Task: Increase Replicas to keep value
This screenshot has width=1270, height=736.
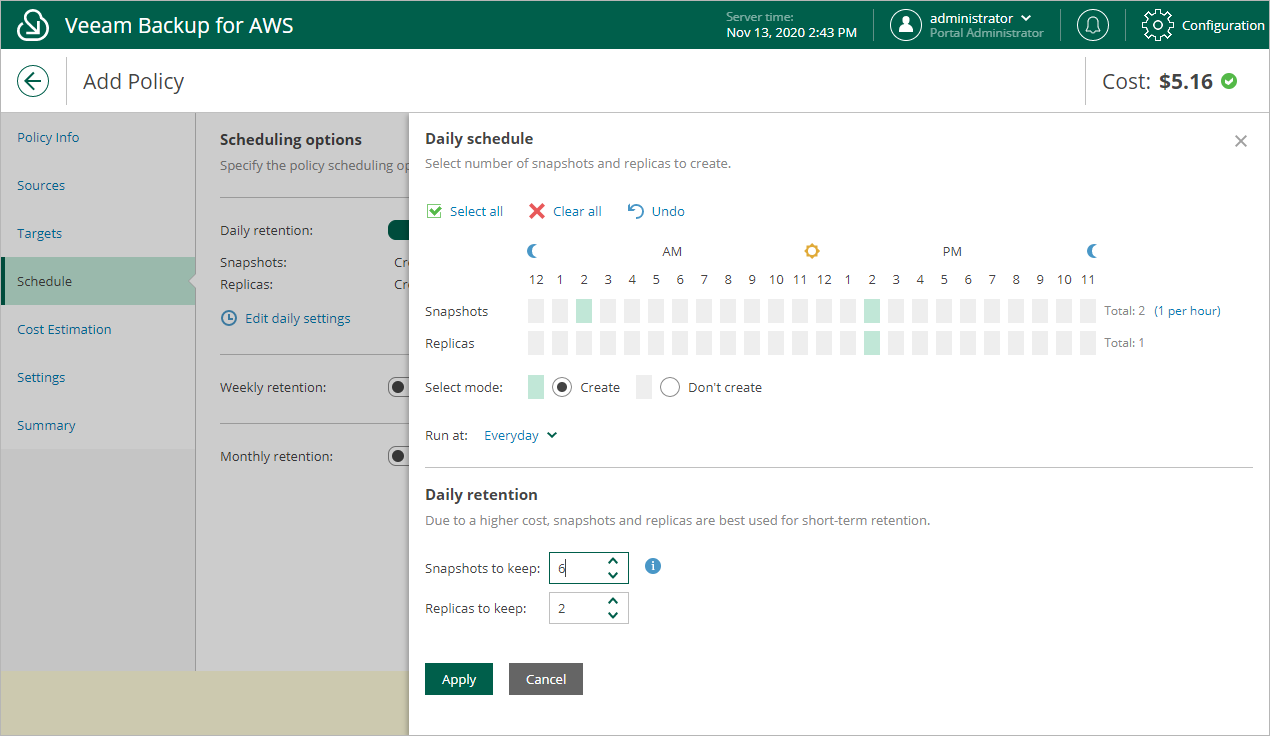Action: pyautogui.click(x=613, y=601)
